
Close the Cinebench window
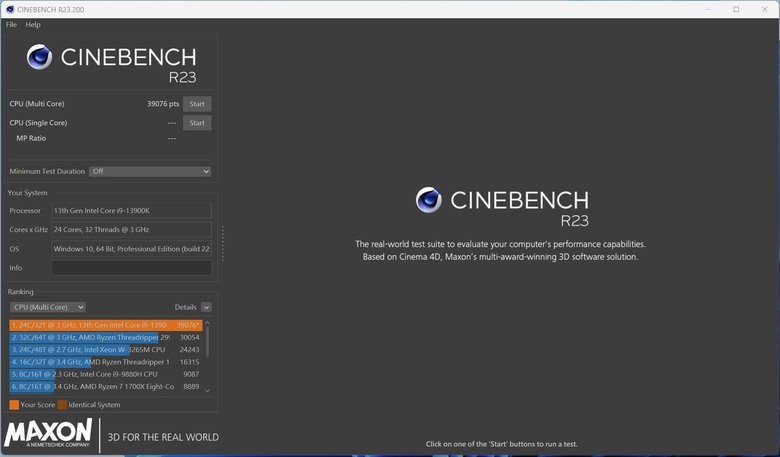click(765, 9)
